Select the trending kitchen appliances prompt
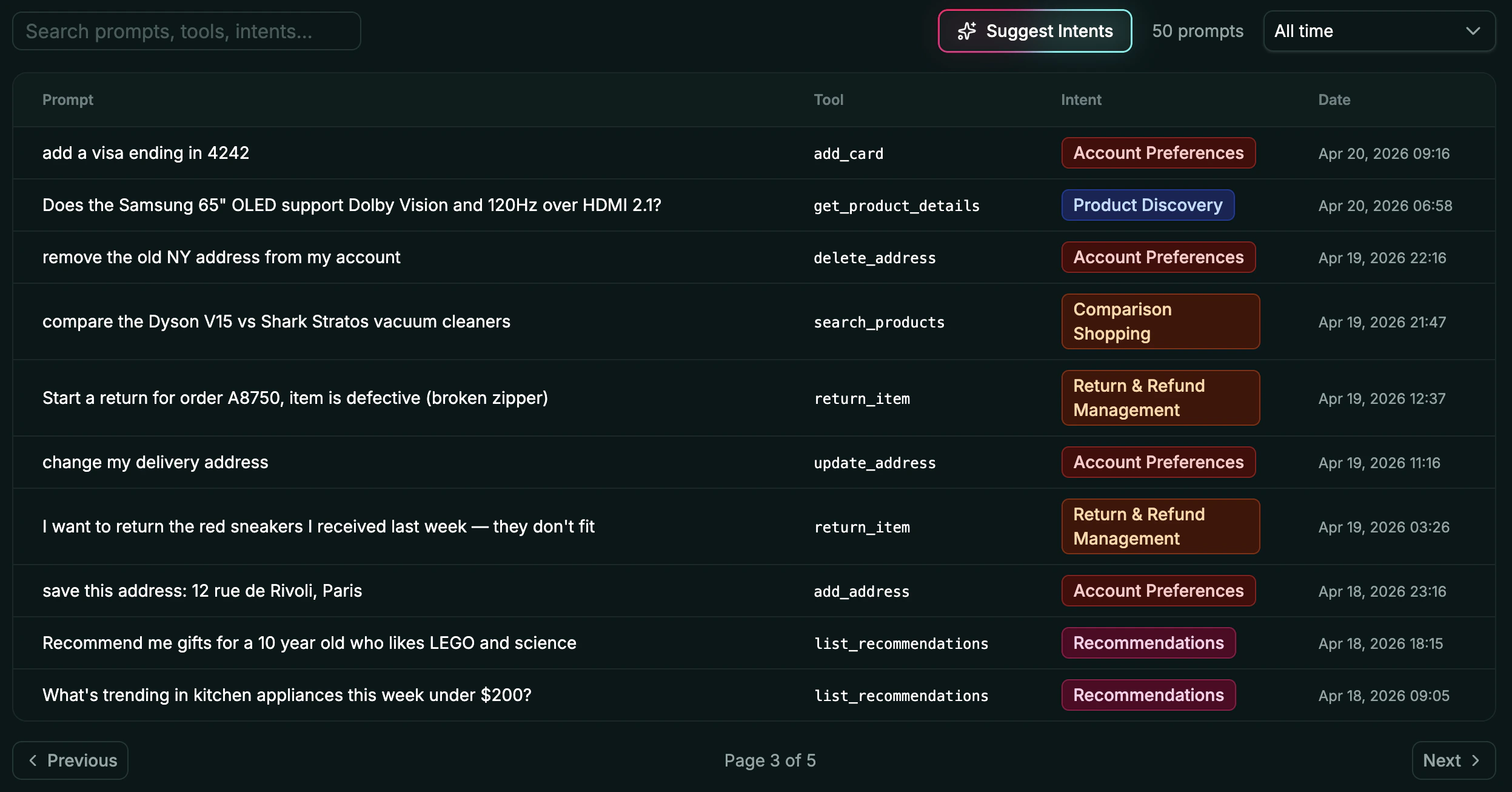Screen dimensions: 1512x792 (287, 695)
